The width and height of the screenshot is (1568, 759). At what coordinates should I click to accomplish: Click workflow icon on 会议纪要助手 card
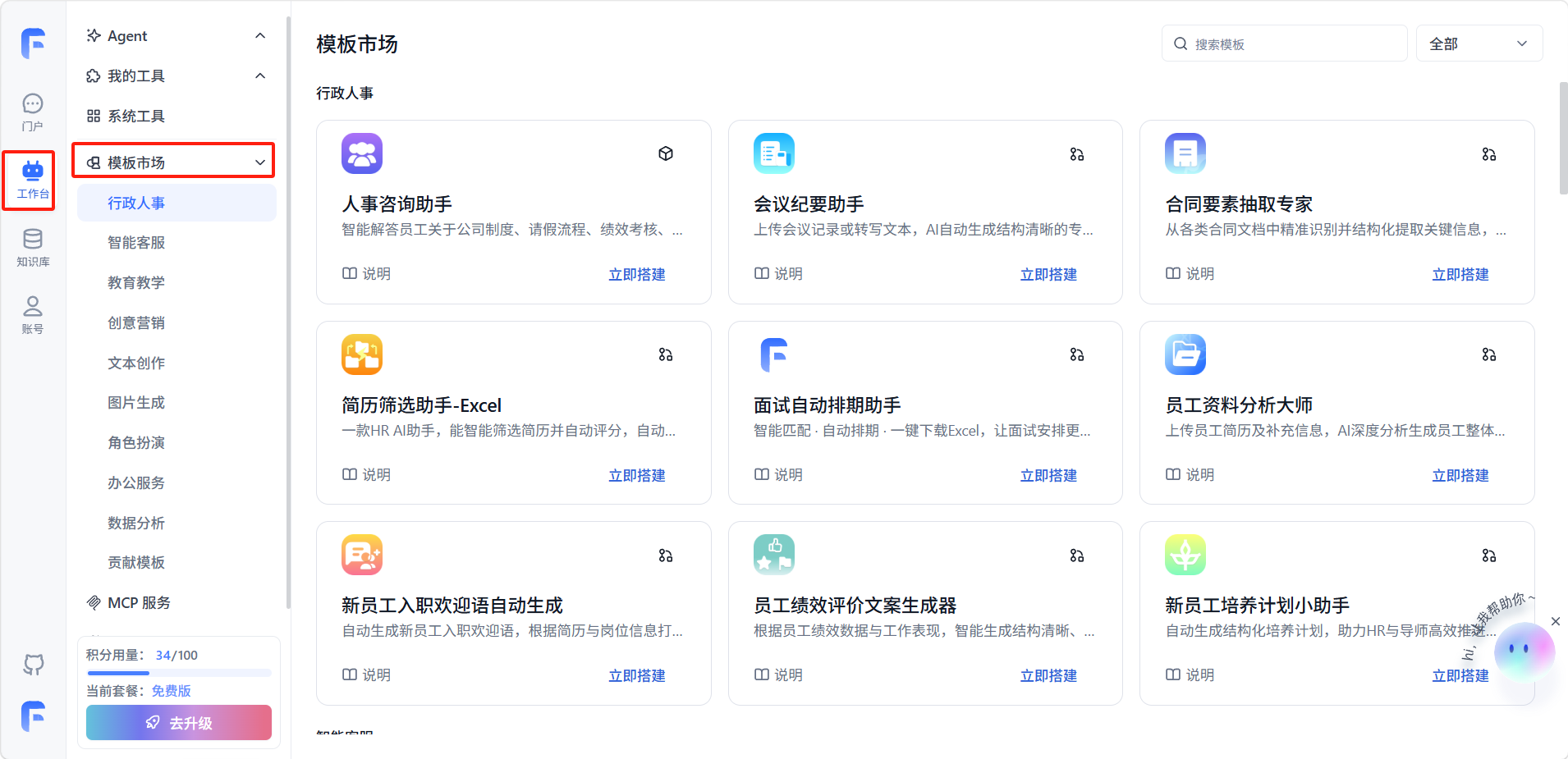(x=1077, y=154)
